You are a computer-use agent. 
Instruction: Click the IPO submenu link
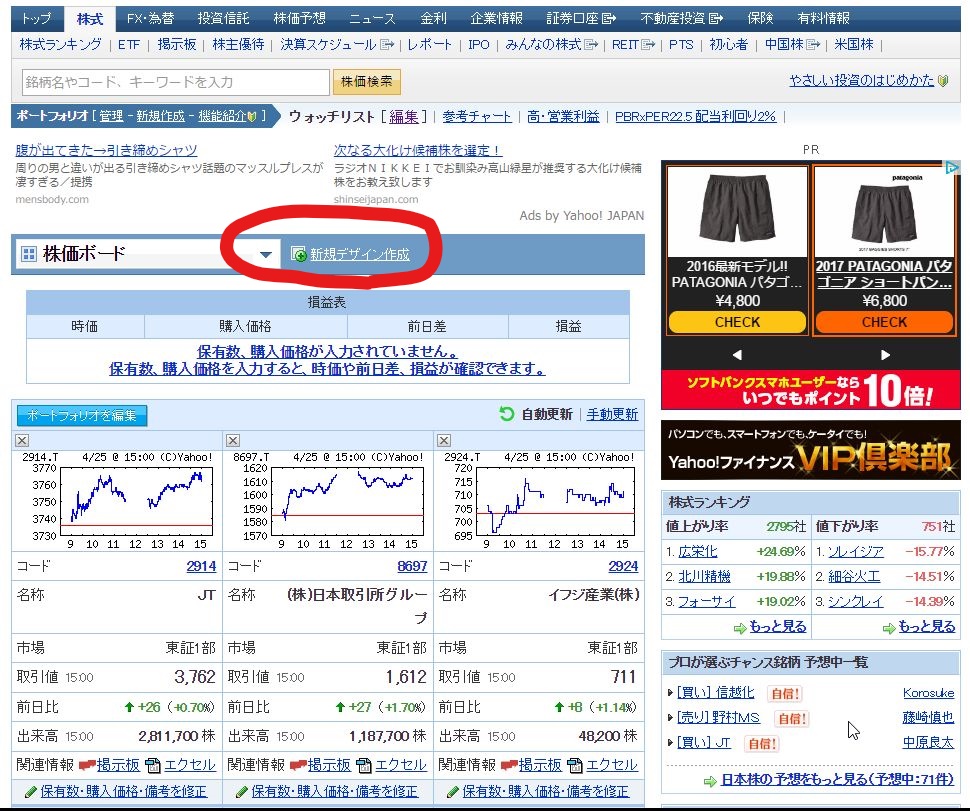click(479, 45)
